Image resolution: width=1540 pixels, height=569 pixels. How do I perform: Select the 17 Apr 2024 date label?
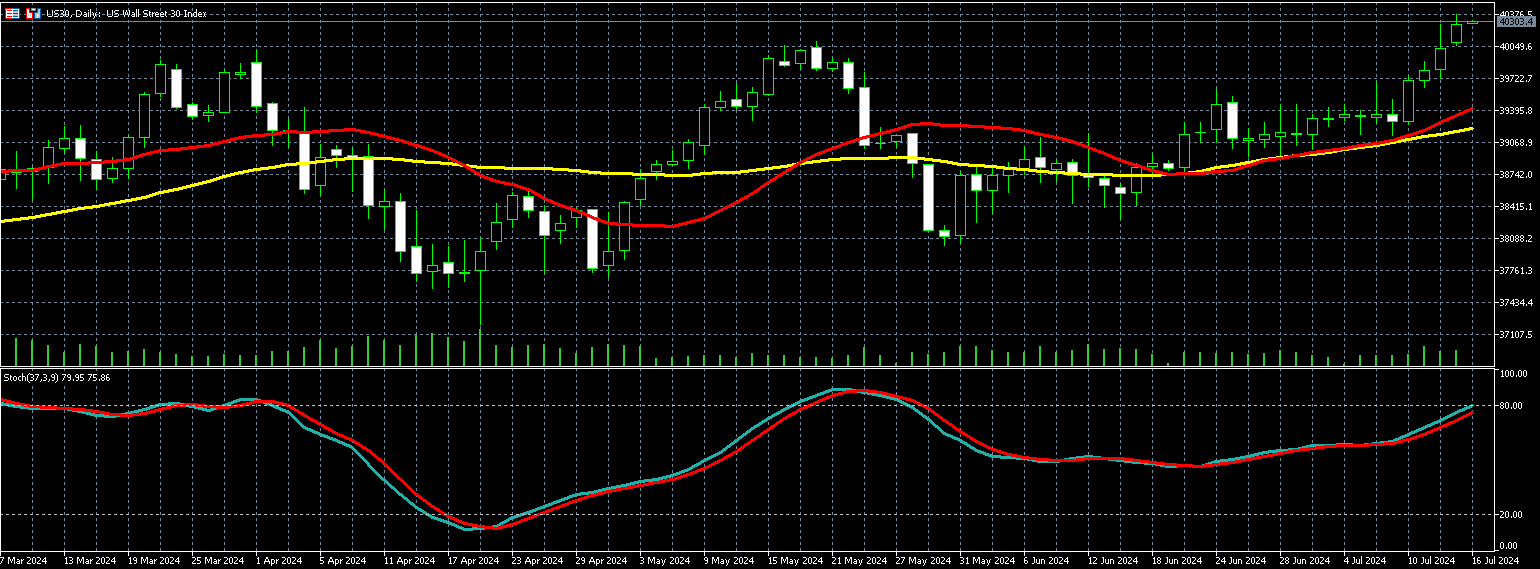(x=474, y=561)
